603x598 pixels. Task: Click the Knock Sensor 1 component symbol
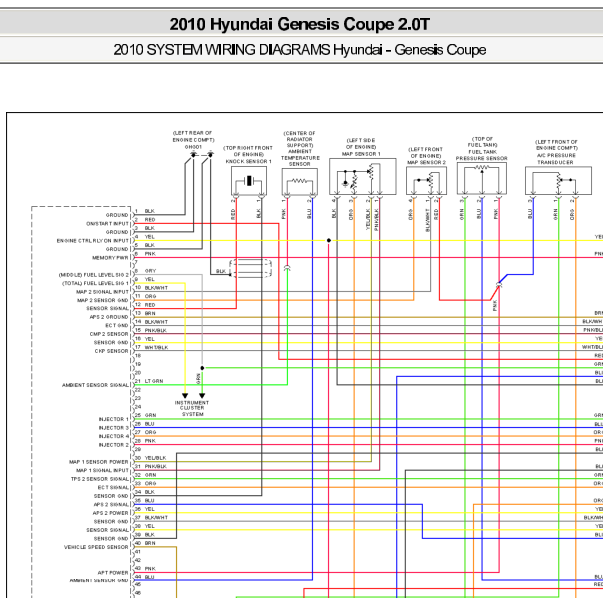[x=249, y=181]
